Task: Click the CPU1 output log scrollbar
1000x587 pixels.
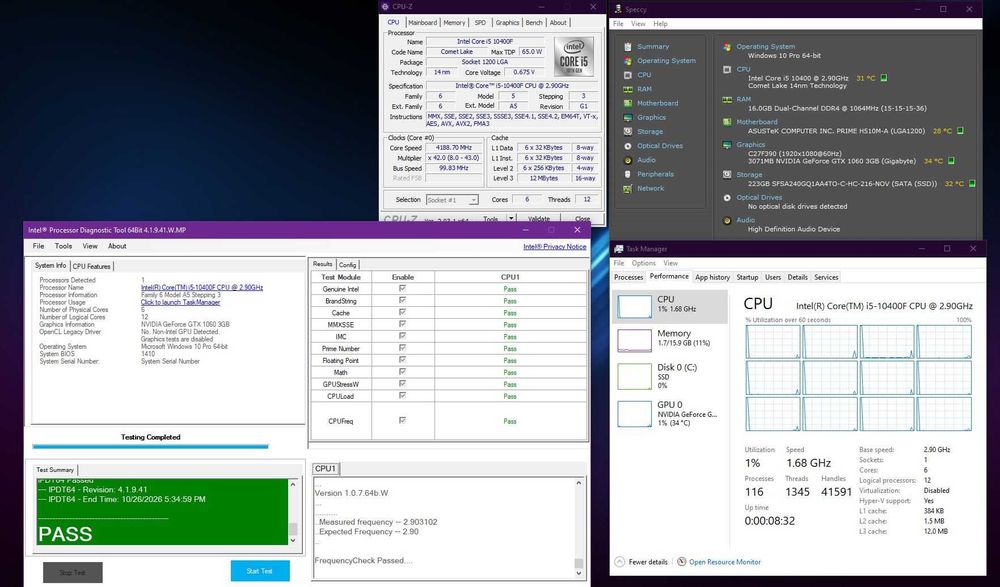Action: (x=579, y=528)
